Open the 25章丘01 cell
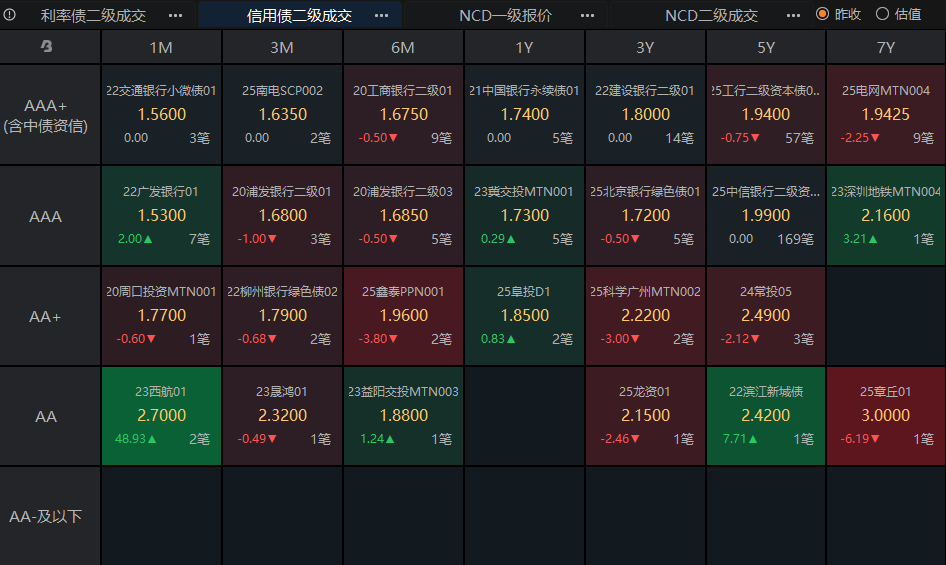 point(886,416)
